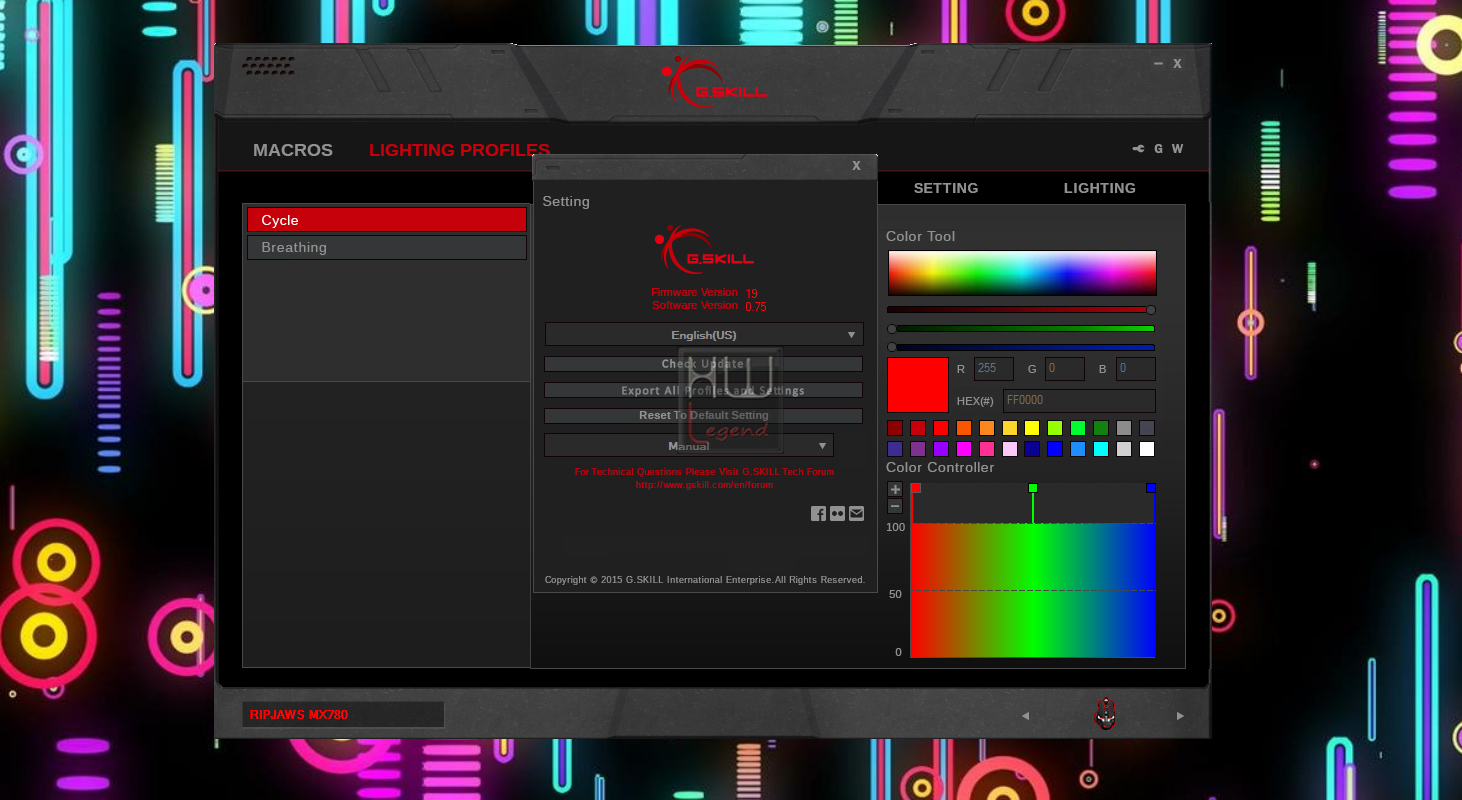Pick a color from the spectrum picker
Image resolution: width=1462 pixels, height=800 pixels.
coord(1022,273)
